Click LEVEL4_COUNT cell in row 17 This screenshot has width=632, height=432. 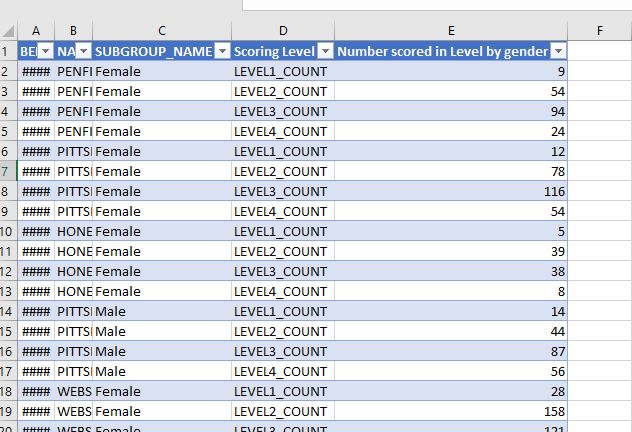(283, 371)
